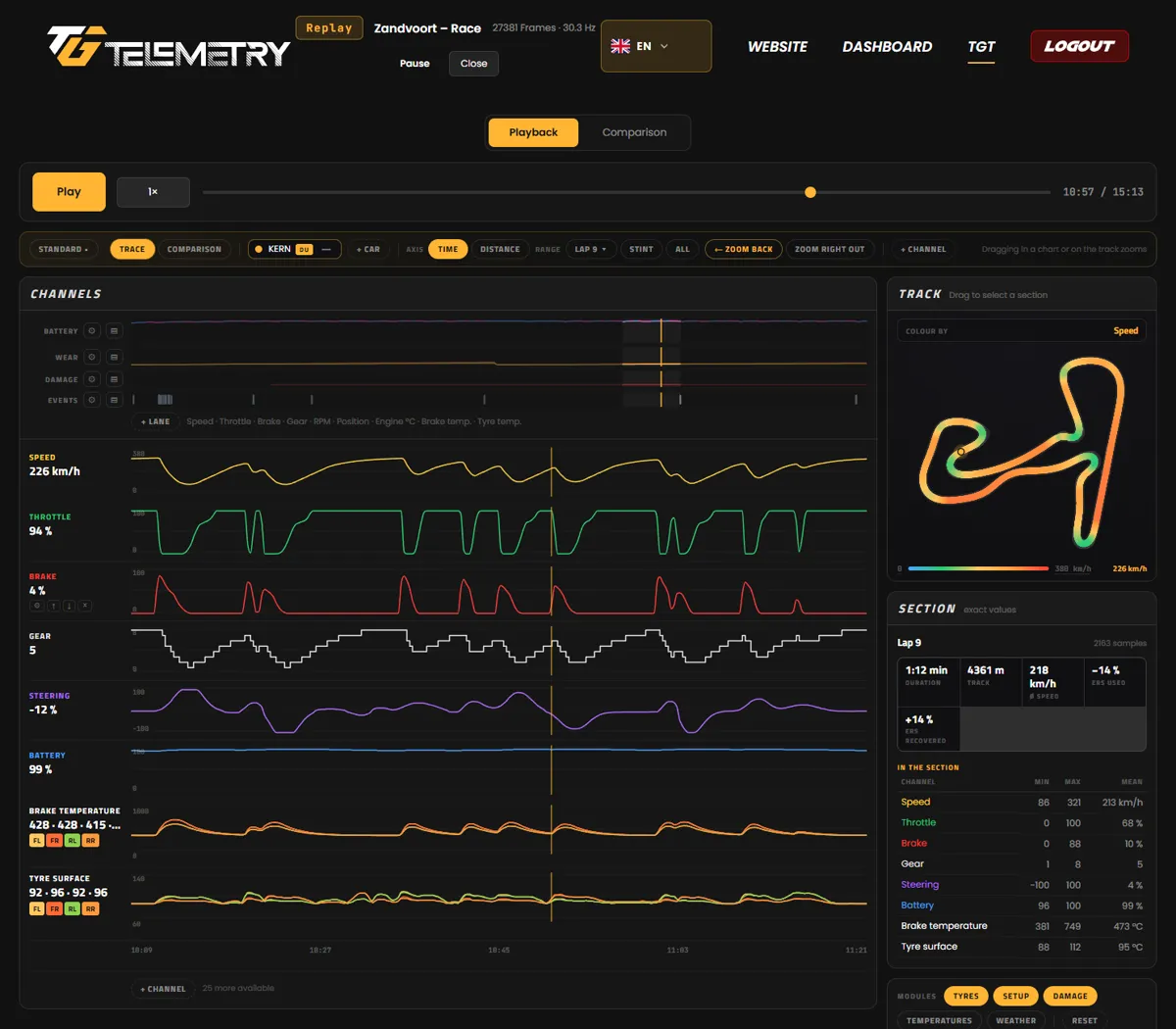Open settings gear for Damage lane
Viewport: 1176px width, 1029px height.
[x=92, y=379]
